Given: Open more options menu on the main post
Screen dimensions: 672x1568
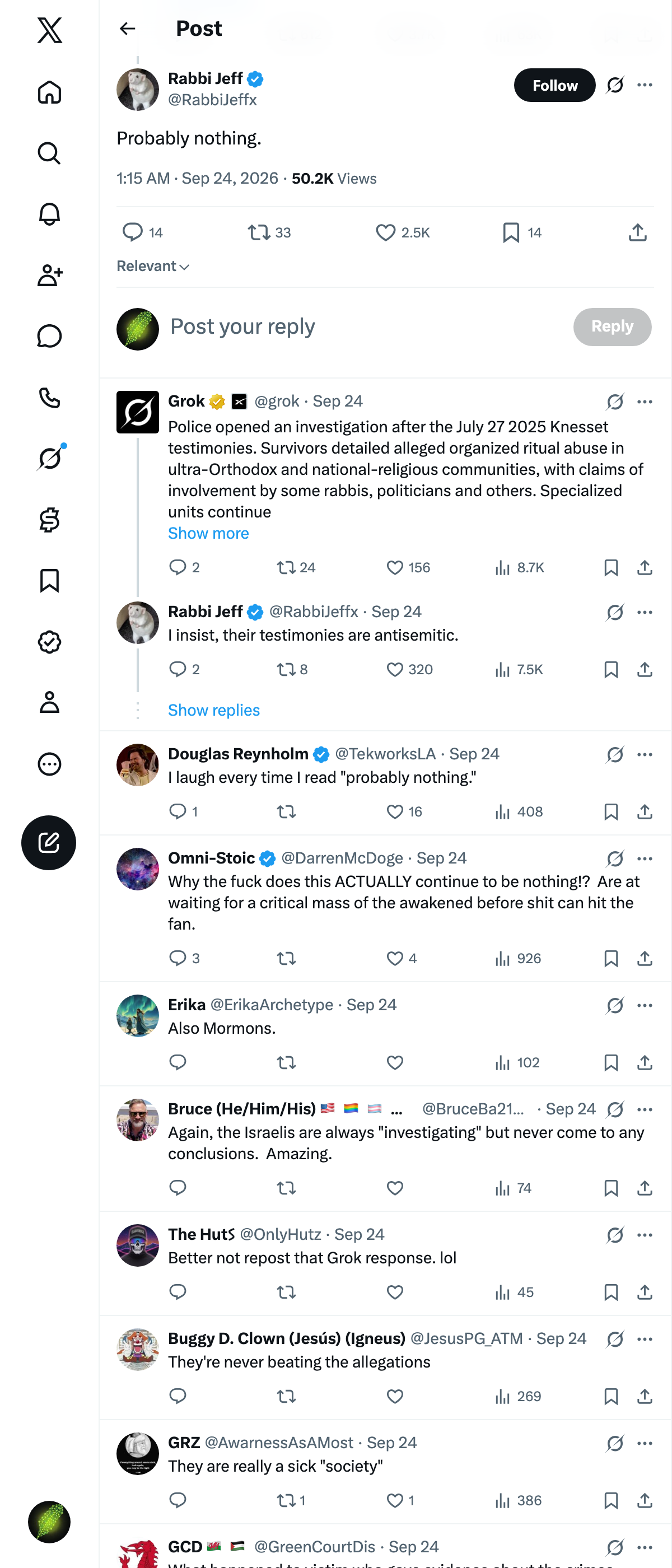Looking at the screenshot, I should click(645, 85).
